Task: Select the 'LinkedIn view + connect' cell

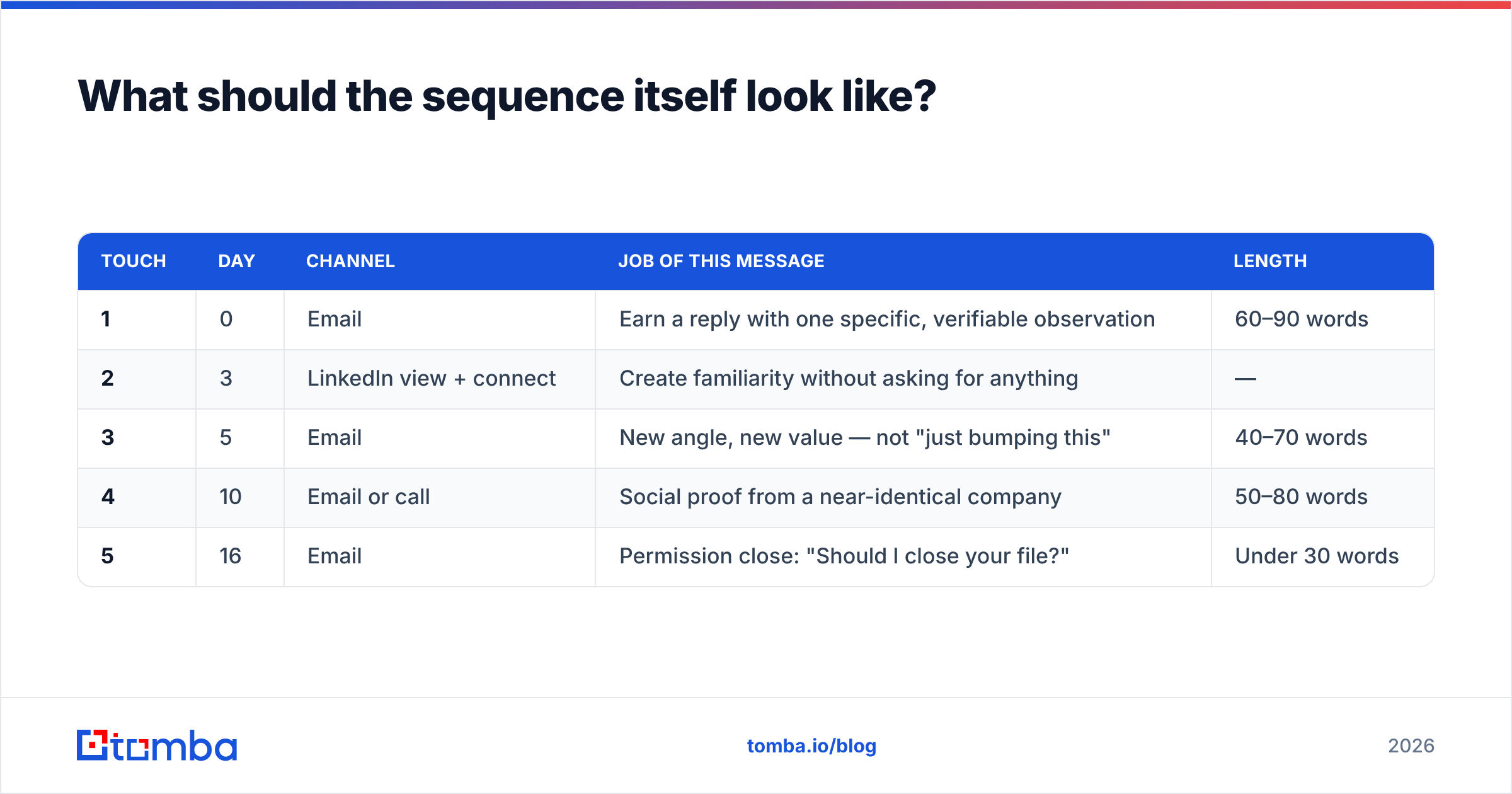Action: click(x=439, y=379)
